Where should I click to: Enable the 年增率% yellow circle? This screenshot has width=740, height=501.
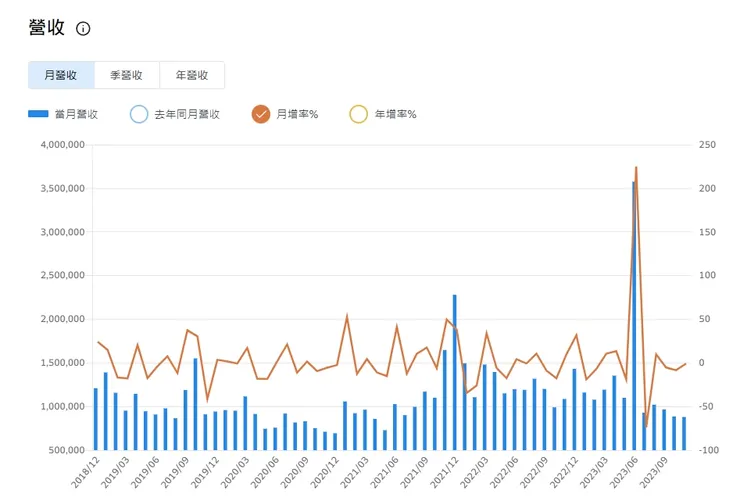pyautogui.click(x=359, y=115)
